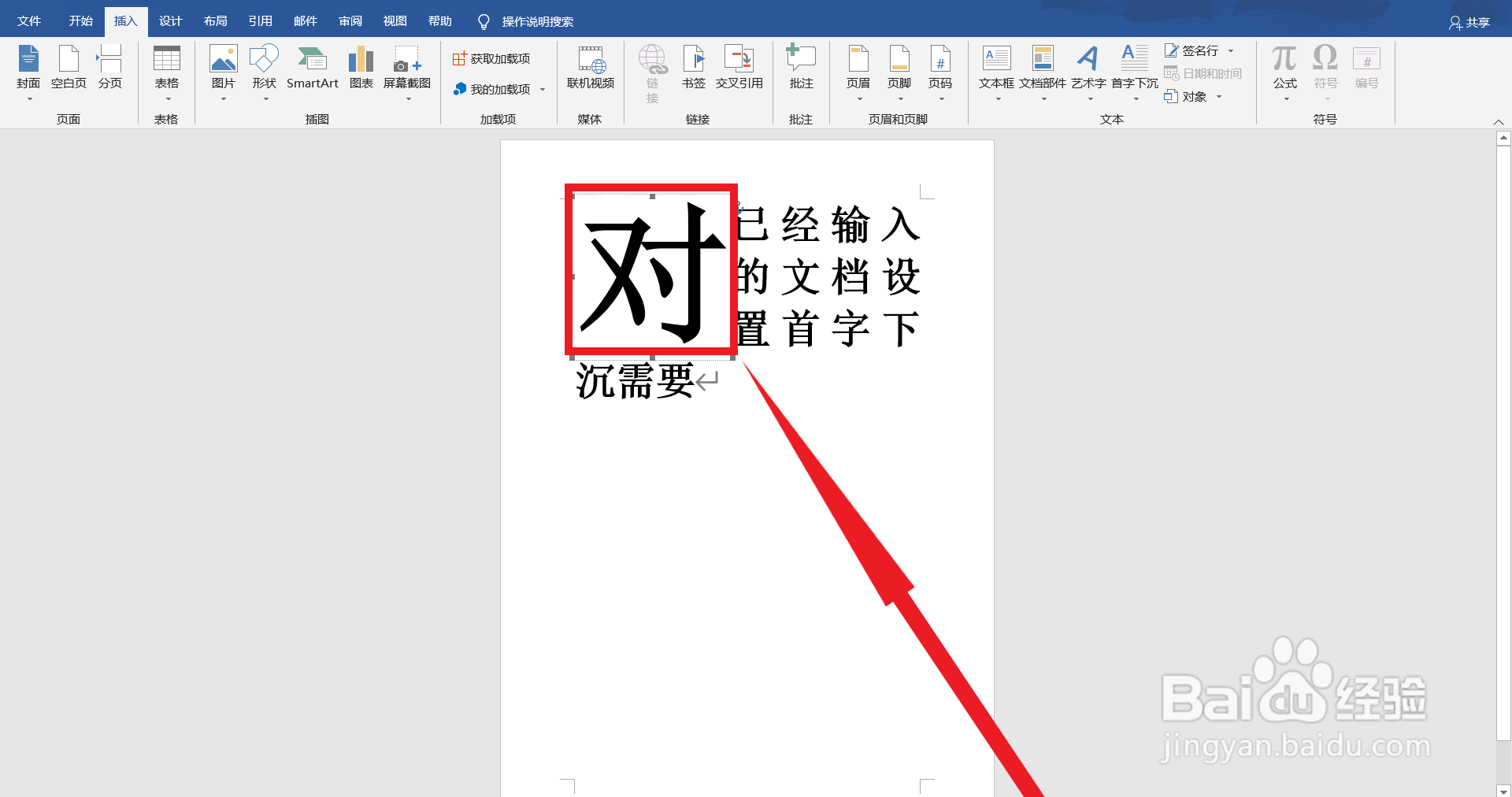
Task: Insert a Cover Page (封面)
Action: [x=28, y=72]
